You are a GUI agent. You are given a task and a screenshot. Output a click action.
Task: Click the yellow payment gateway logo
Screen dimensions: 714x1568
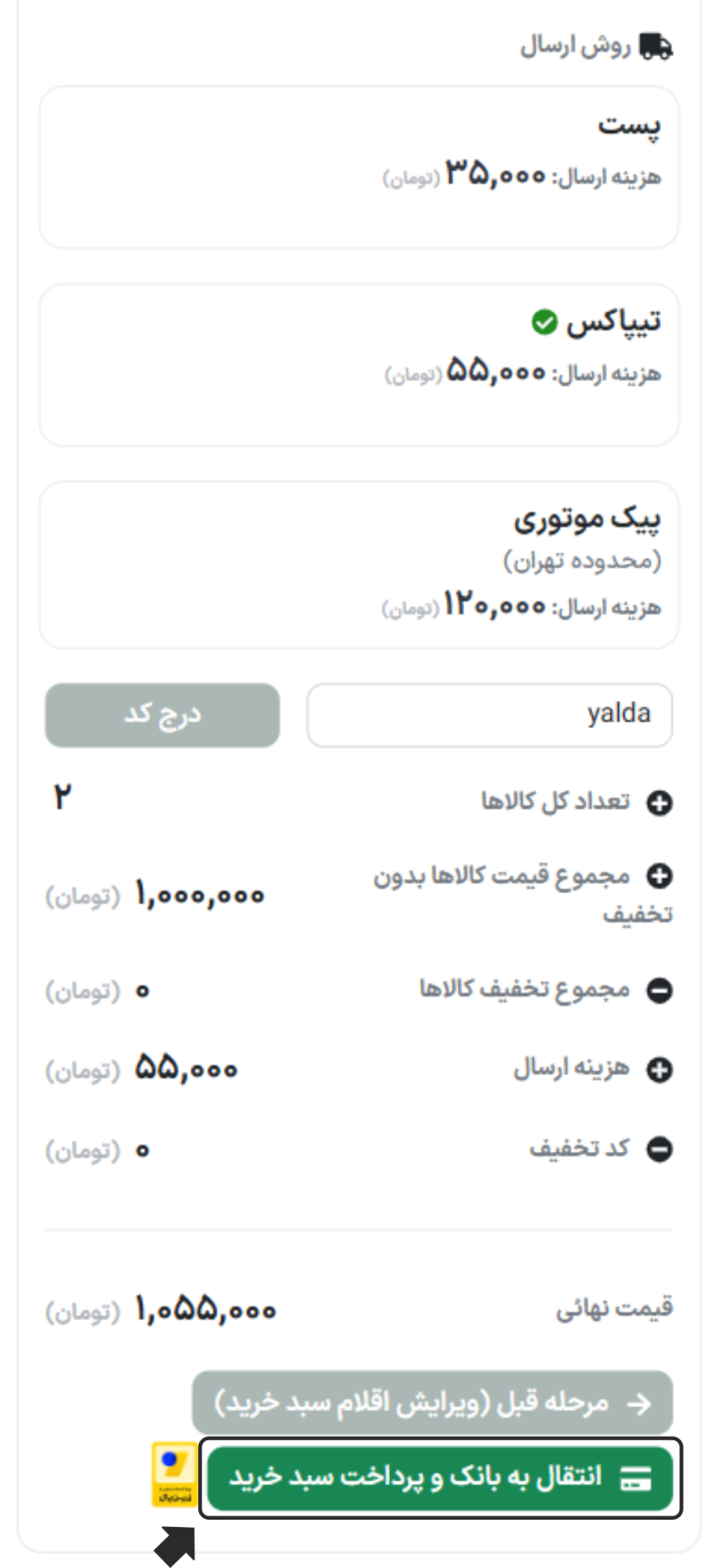(x=174, y=1474)
